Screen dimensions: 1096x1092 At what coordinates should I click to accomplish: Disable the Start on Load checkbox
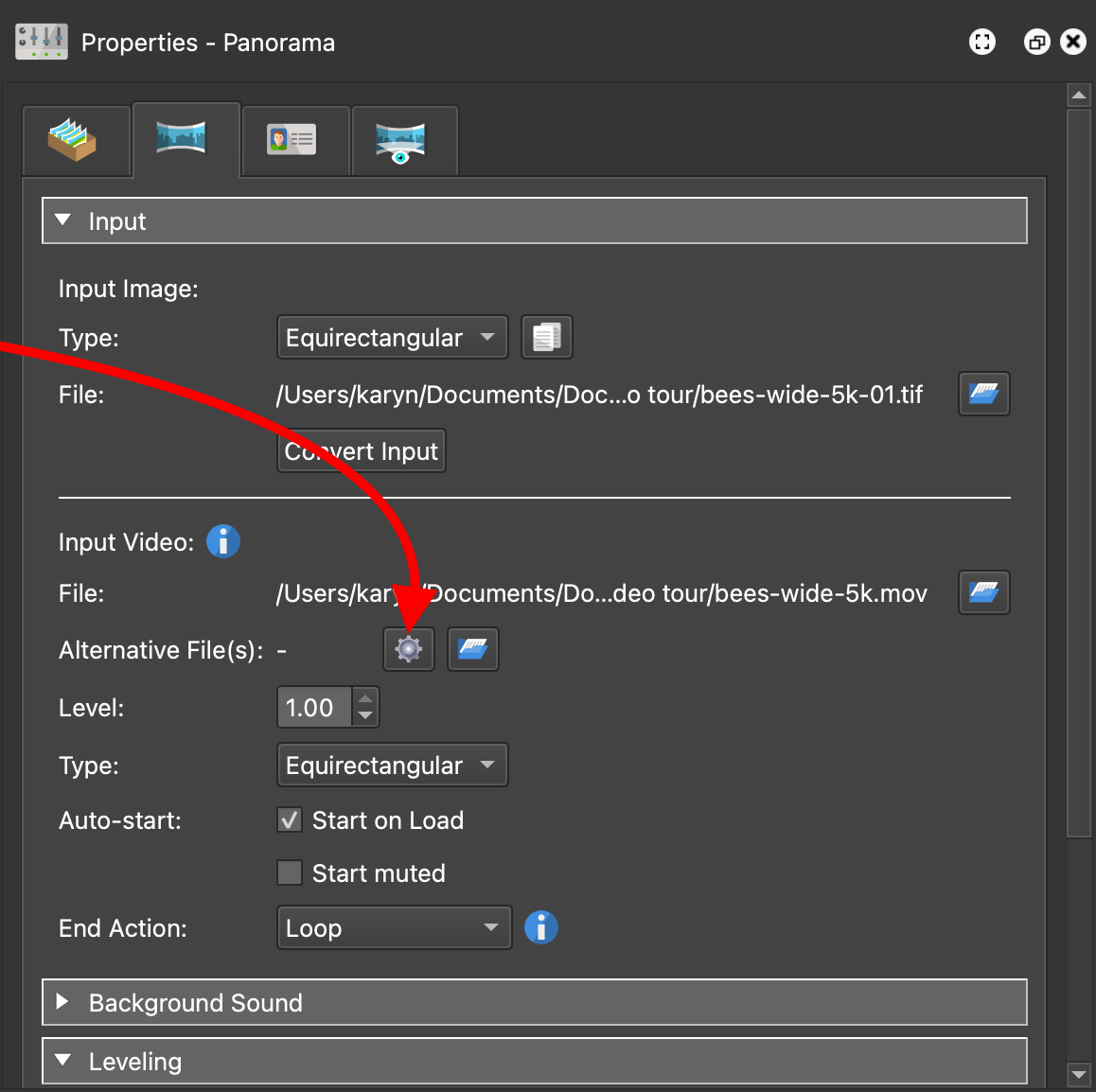290,819
